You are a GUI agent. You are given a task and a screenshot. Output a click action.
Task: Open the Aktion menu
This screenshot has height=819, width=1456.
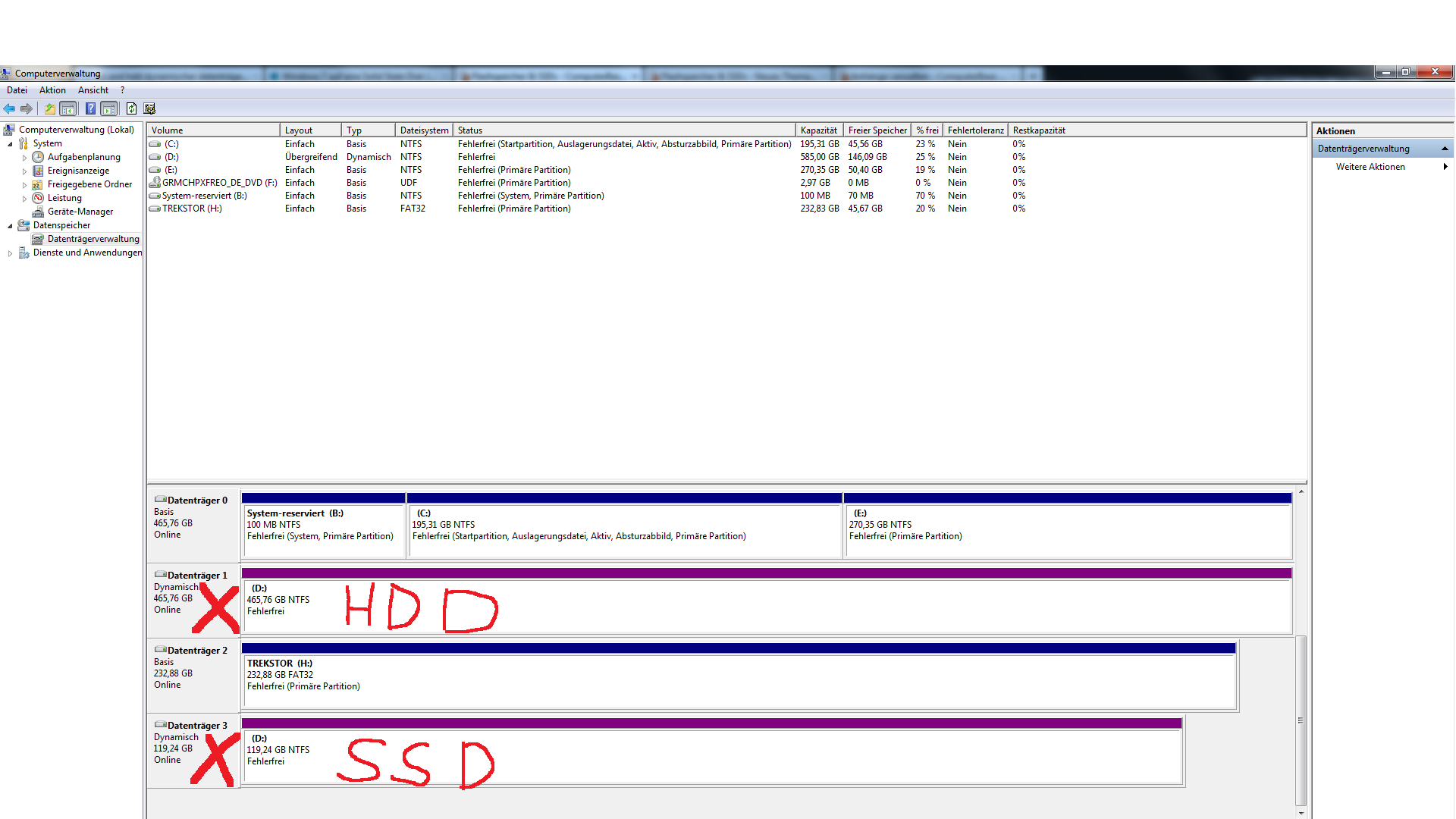tap(52, 90)
